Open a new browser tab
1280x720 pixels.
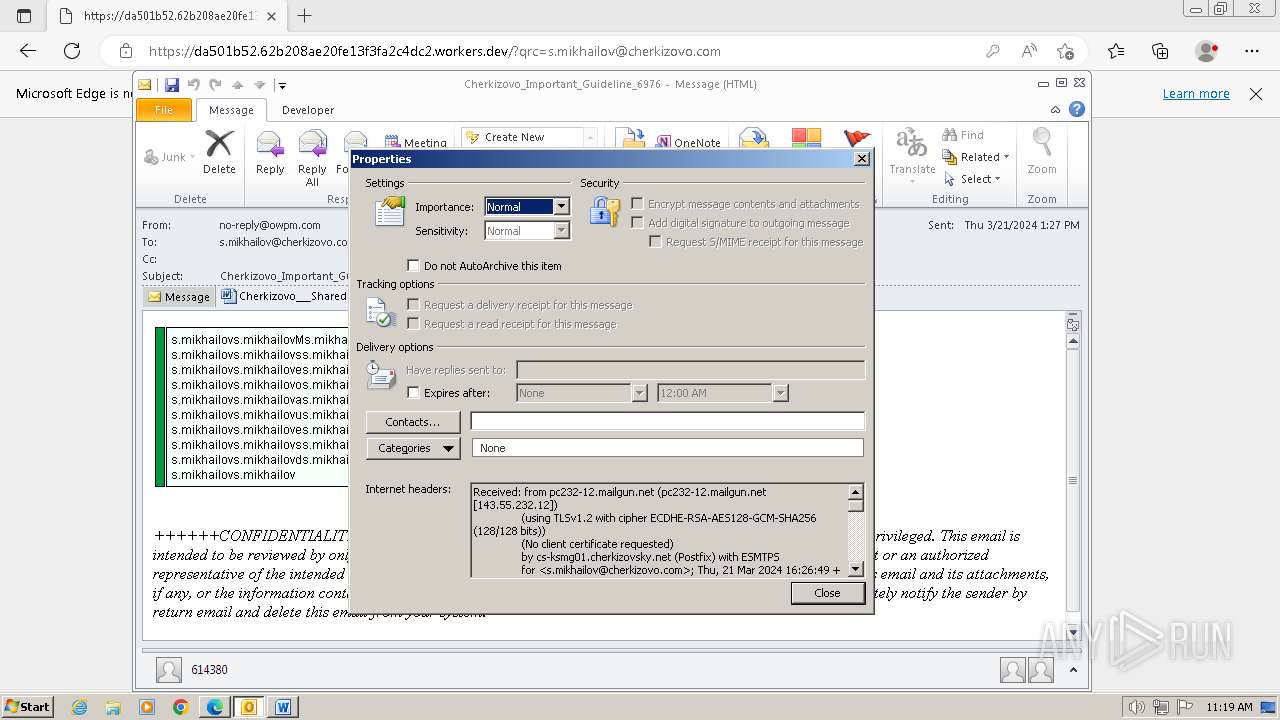tap(305, 15)
